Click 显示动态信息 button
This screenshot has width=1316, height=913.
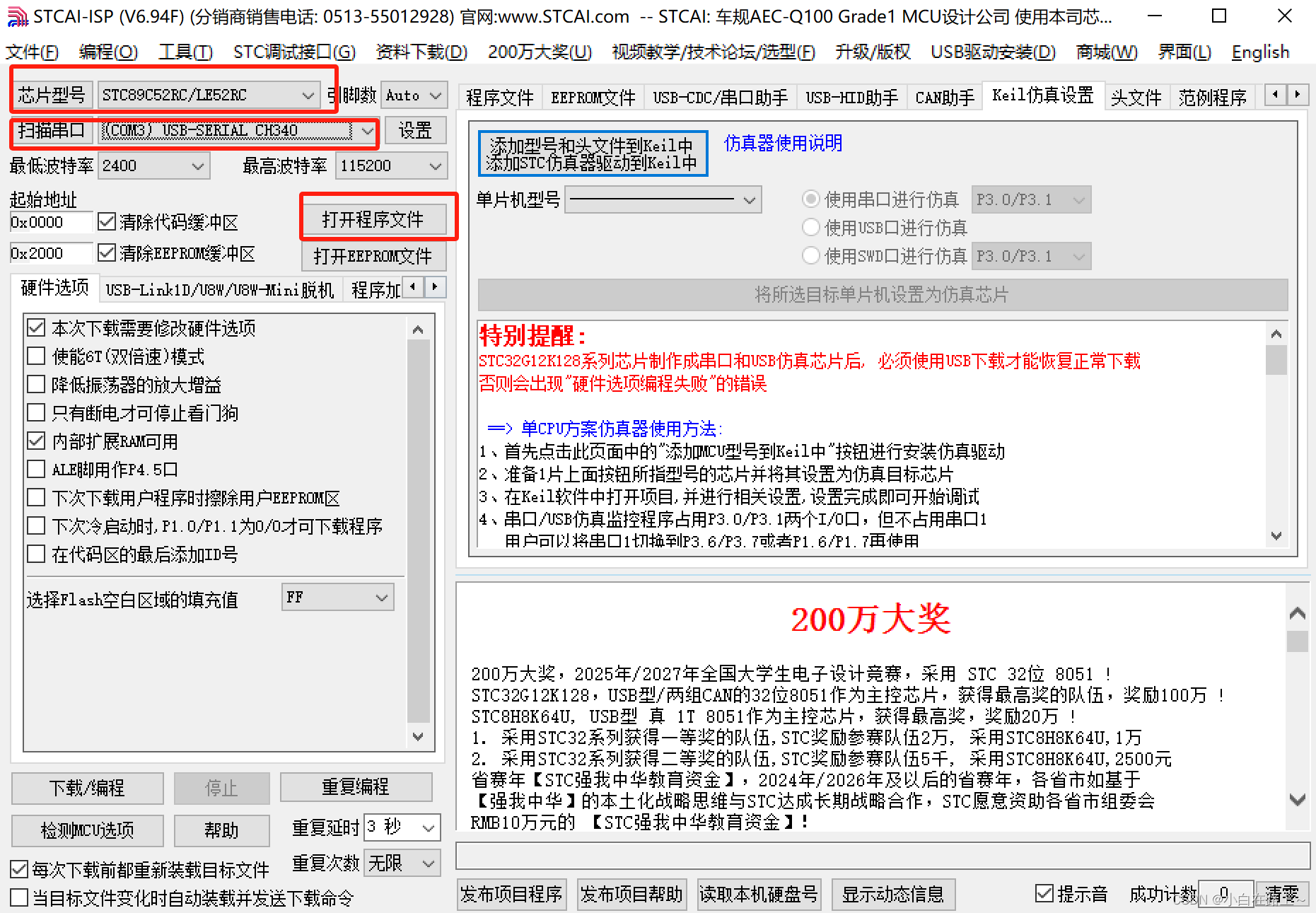(x=893, y=895)
